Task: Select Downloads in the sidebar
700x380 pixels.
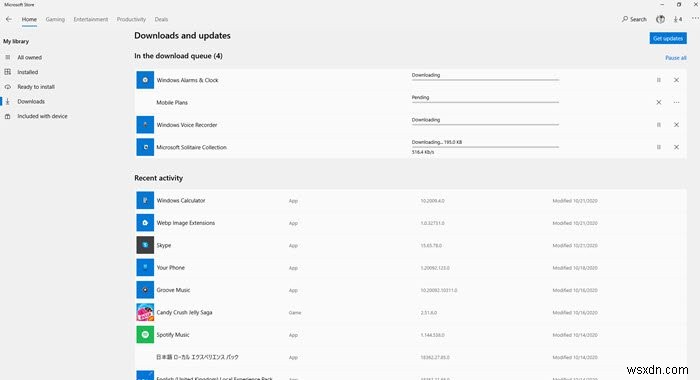Action: click(x=31, y=102)
